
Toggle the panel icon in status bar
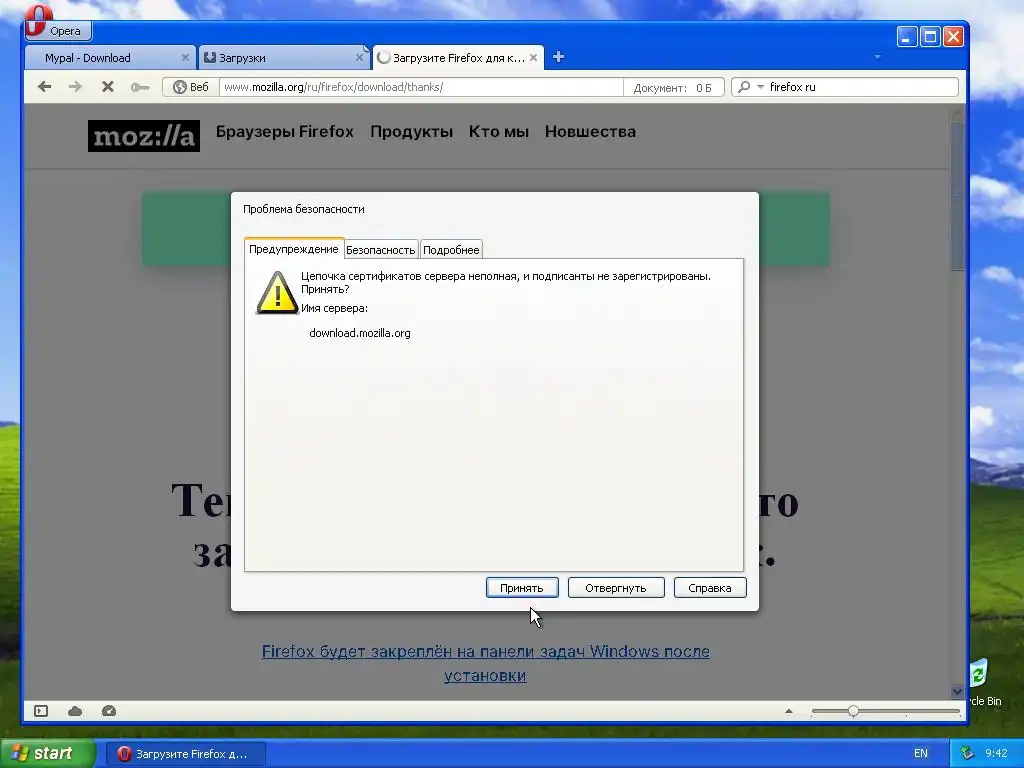click(x=41, y=711)
